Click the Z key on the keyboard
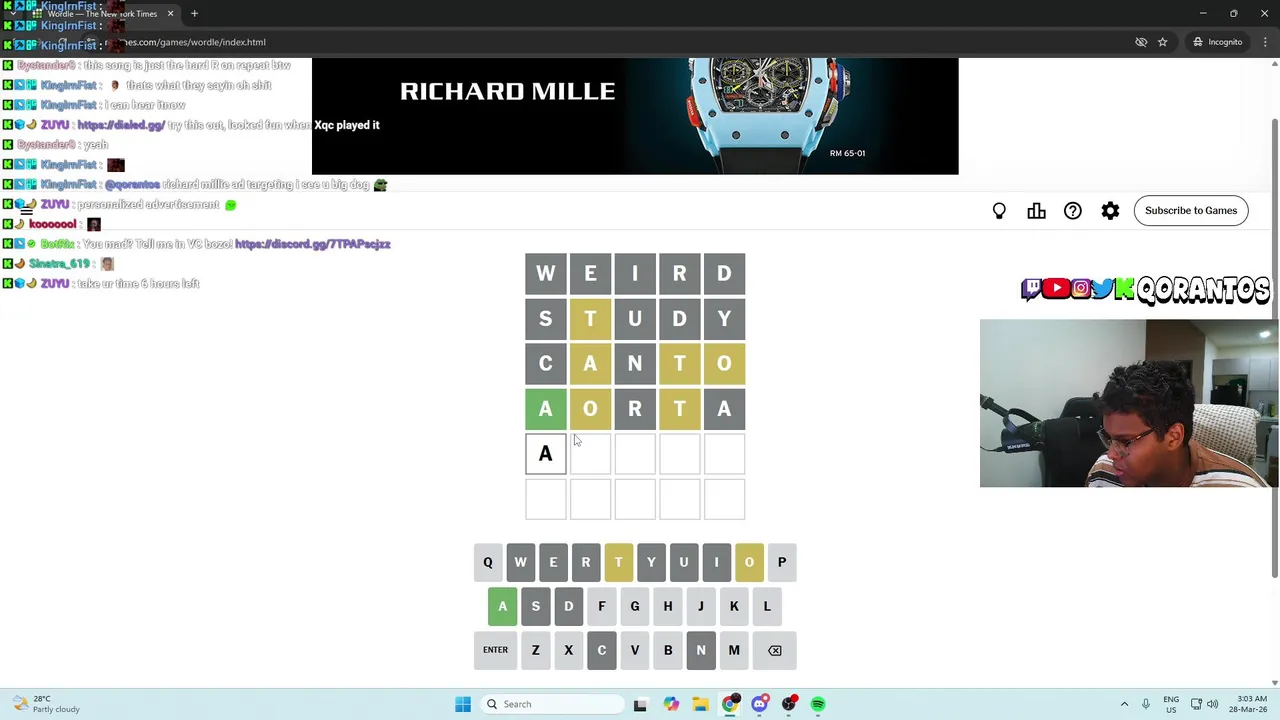1280x720 pixels. [535, 650]
